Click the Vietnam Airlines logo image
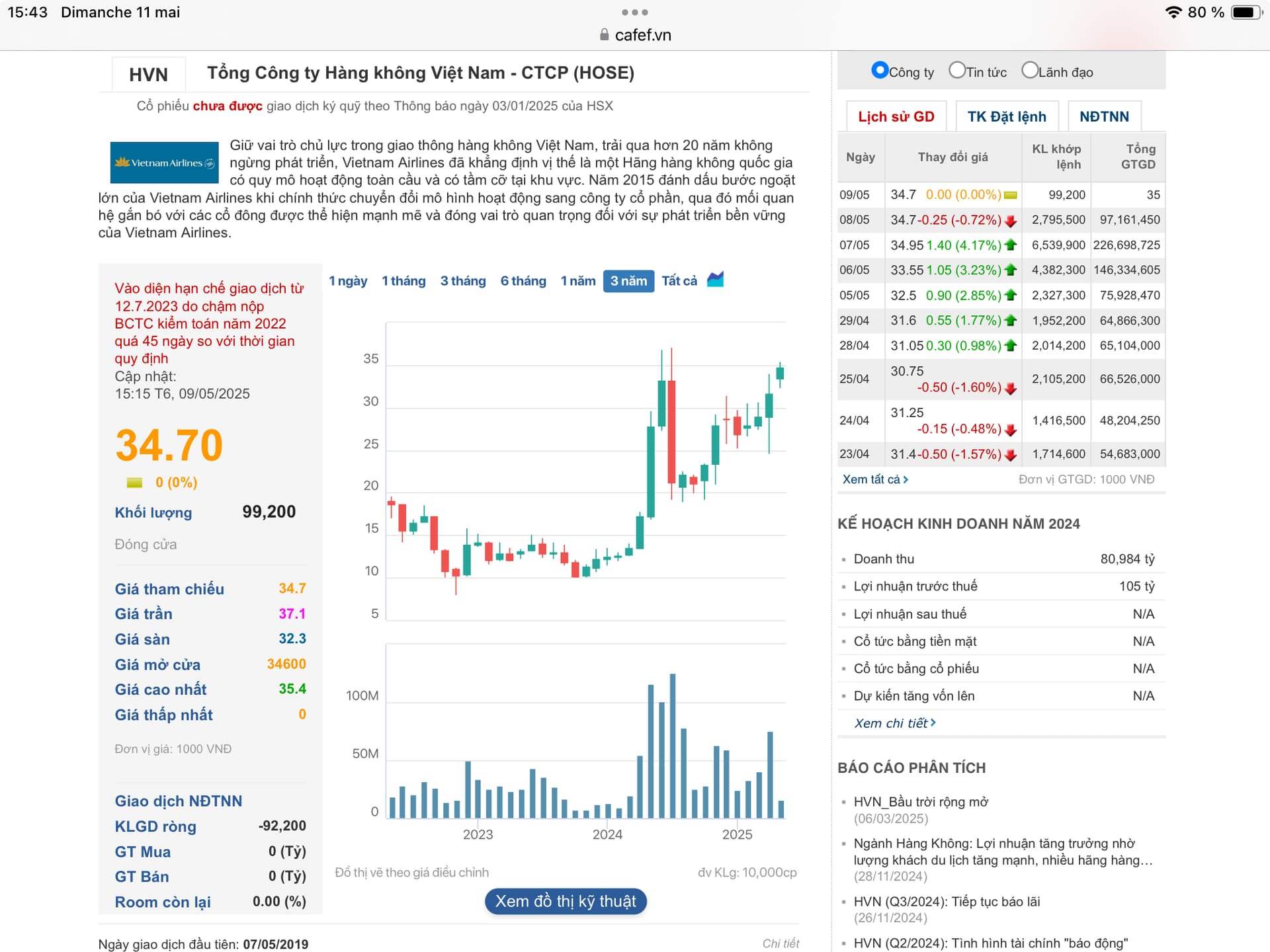The height and width of the screenshot is (952, 1270). point(164,163)
